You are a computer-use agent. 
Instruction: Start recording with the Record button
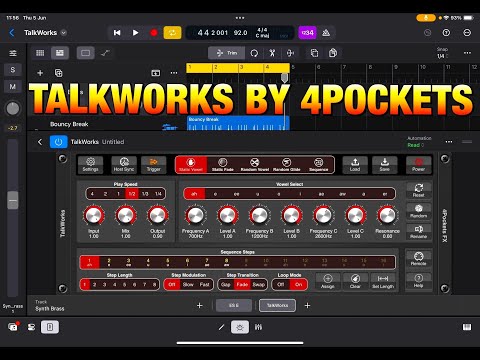coord(154,33)
